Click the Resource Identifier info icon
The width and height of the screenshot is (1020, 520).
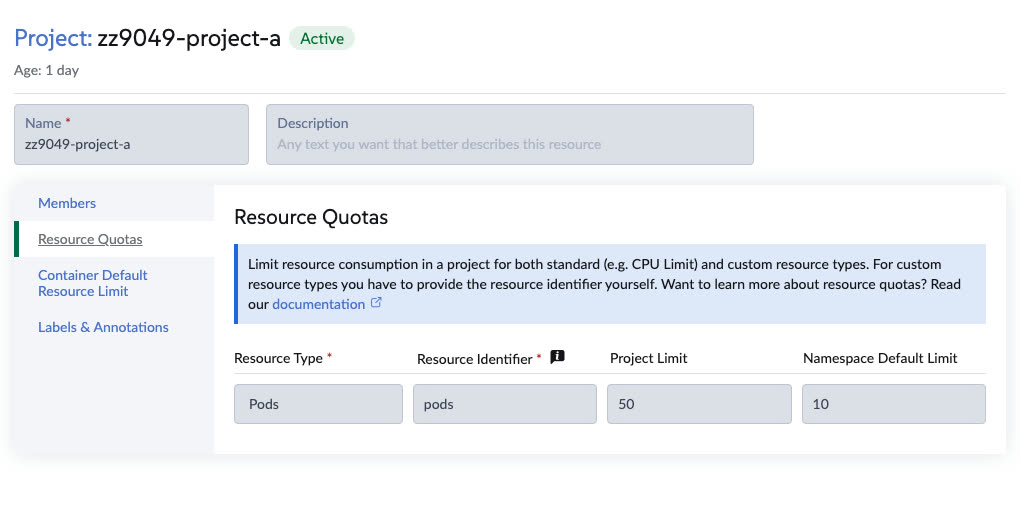pyautogui.click(x=557, y=357)
